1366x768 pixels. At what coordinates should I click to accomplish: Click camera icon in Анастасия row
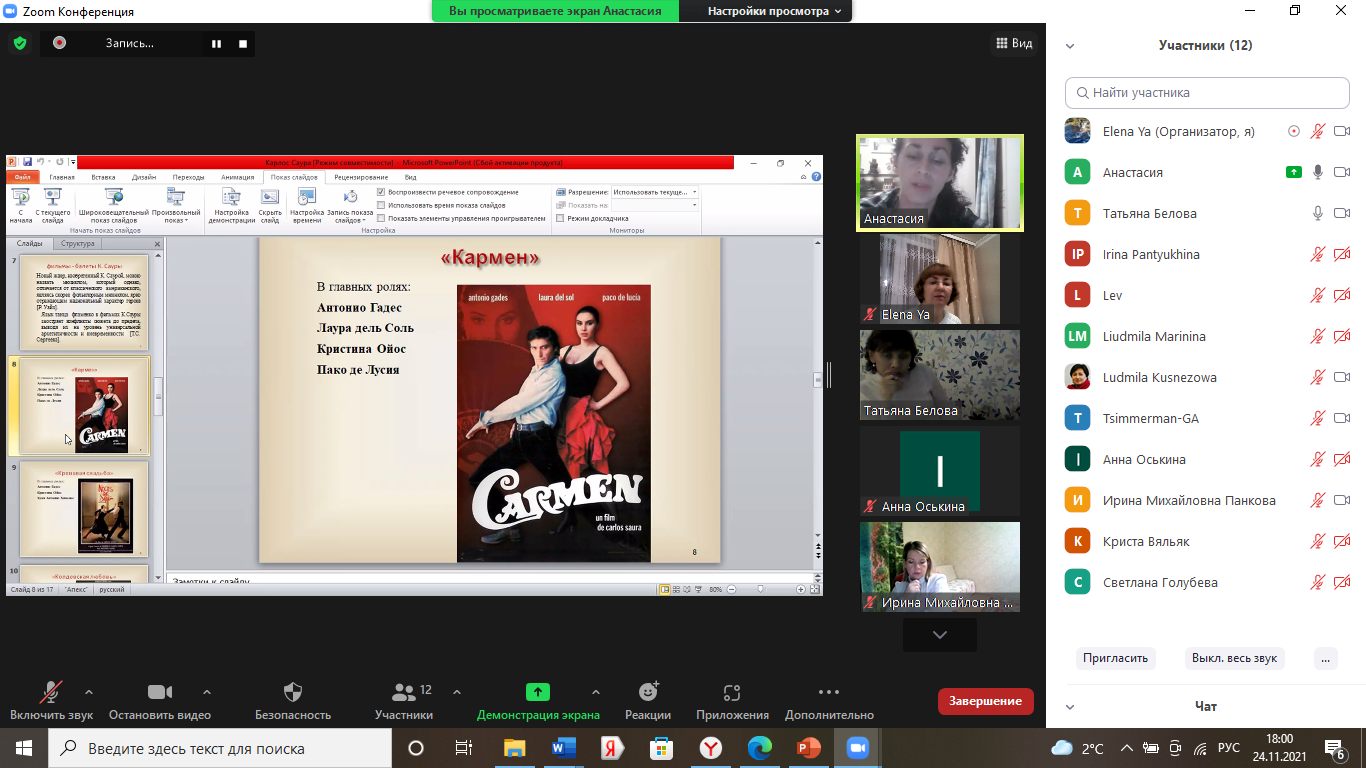coord(1342,172)
